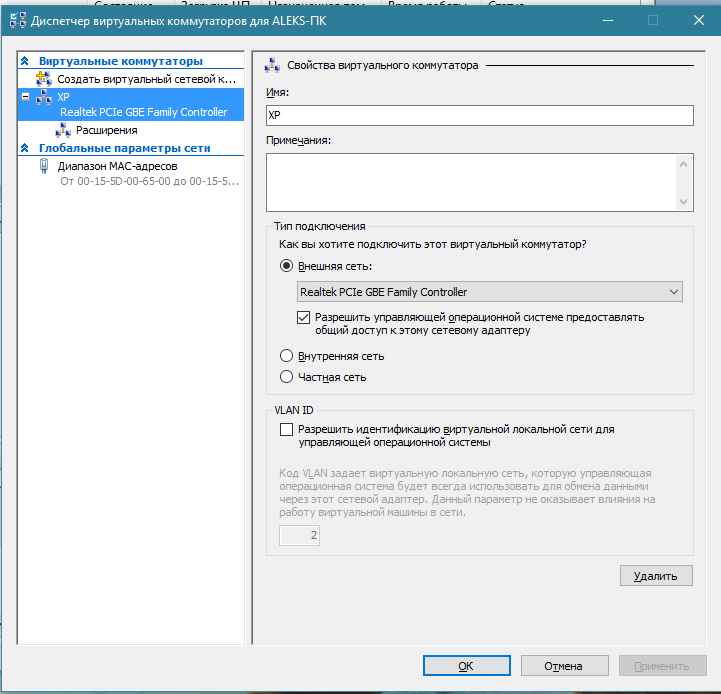This screenshot has width=721, height=694.
Task: Click the OK button
Action: pyautogui.click(x=466, y=666)
